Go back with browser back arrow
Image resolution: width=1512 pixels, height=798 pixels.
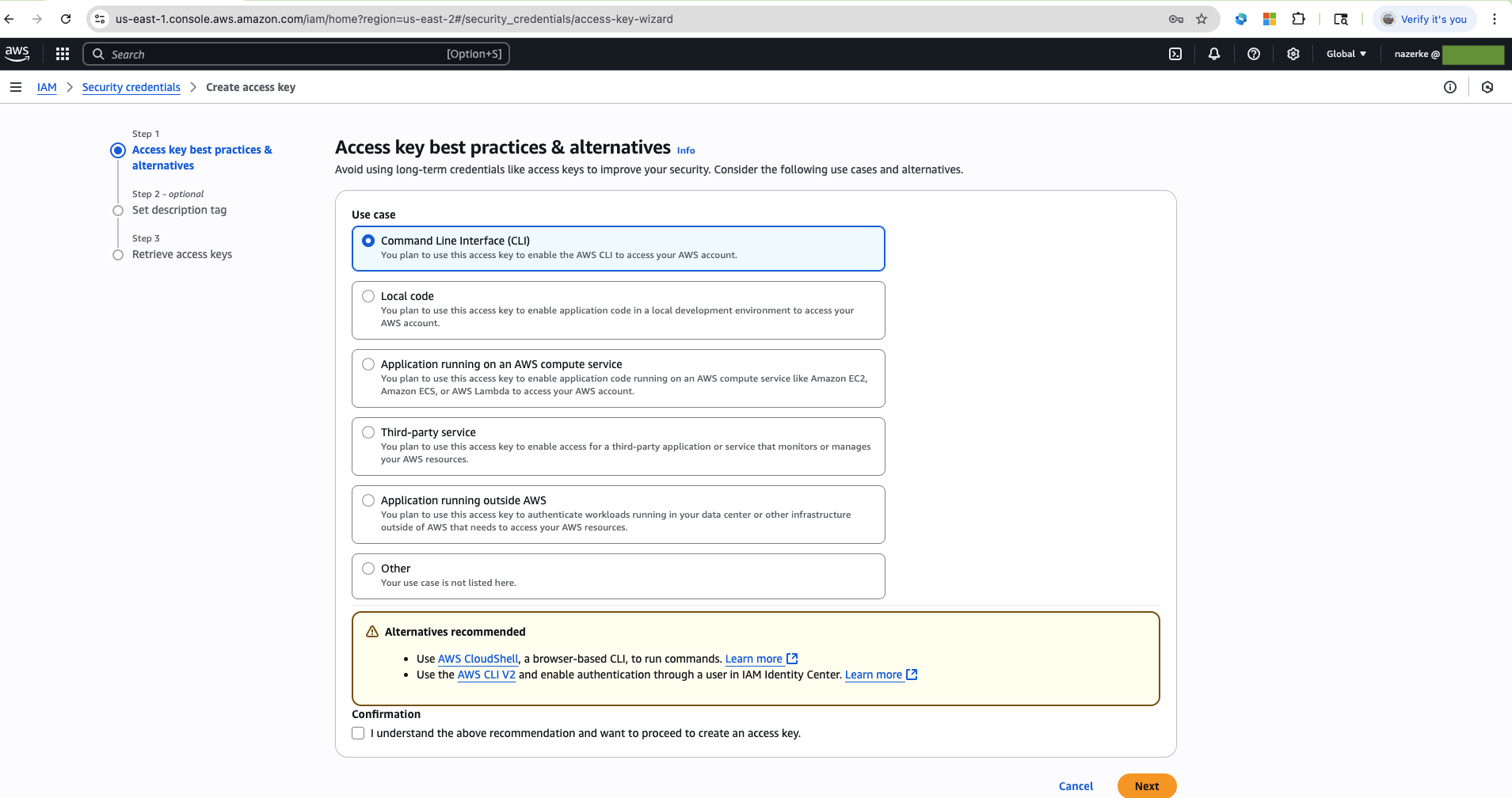(10, 19)
